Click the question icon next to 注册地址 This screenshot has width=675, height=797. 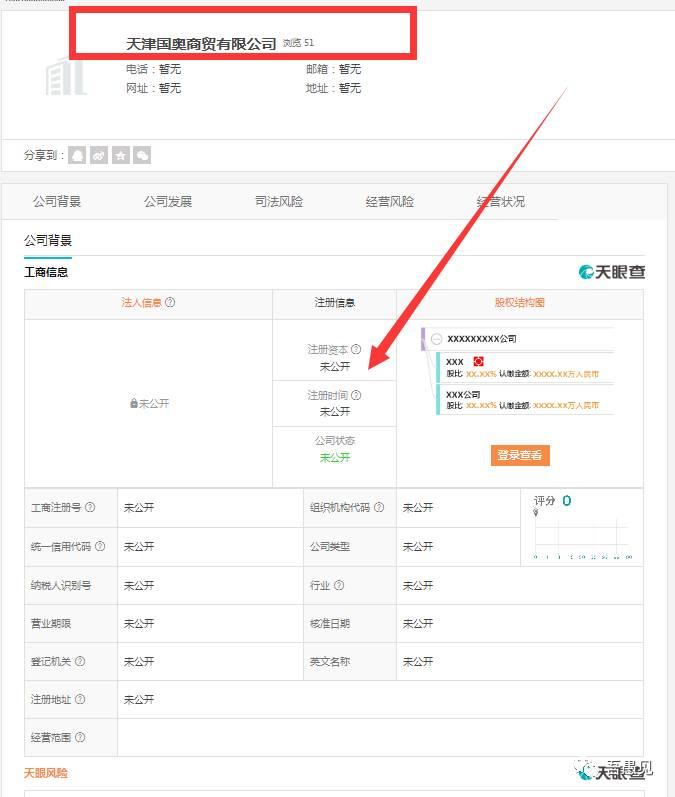point(80,699)
